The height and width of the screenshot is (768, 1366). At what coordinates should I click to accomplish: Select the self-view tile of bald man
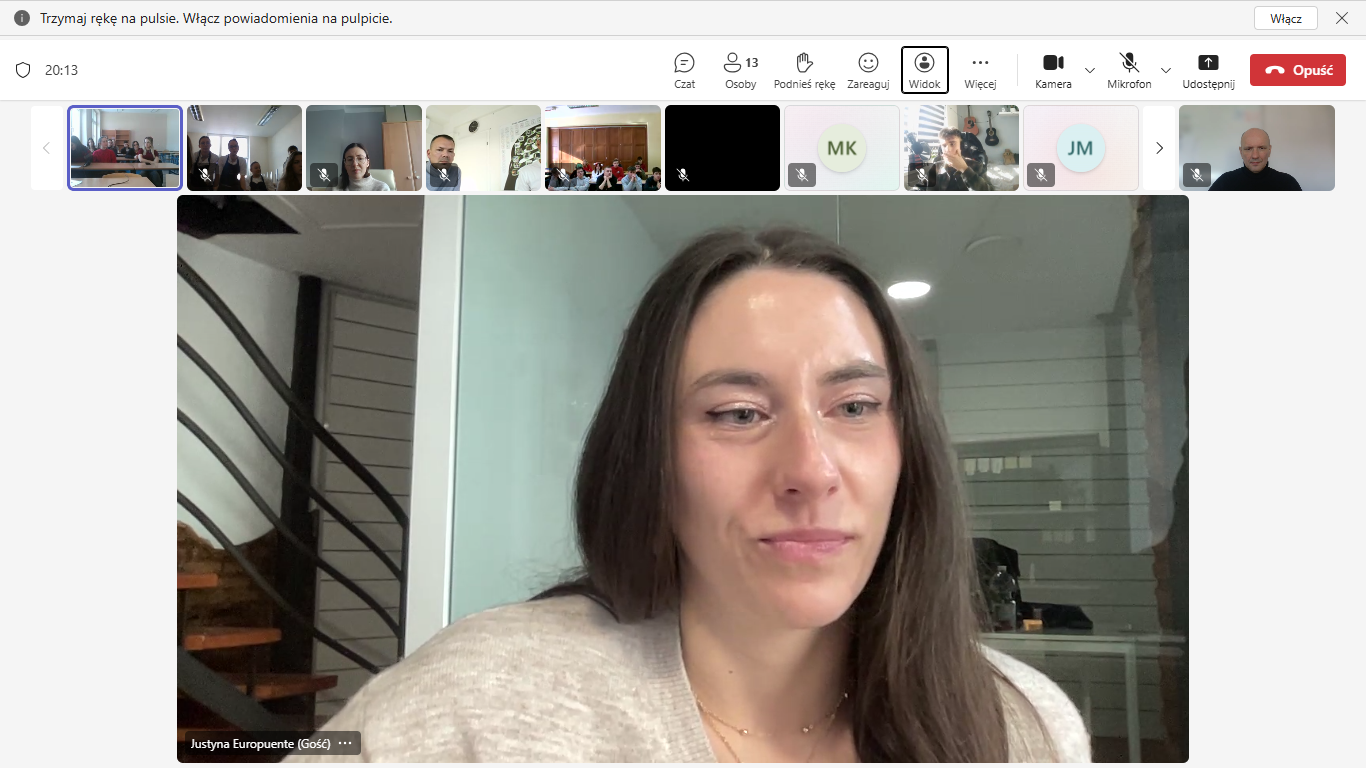tap(1257, 148)
